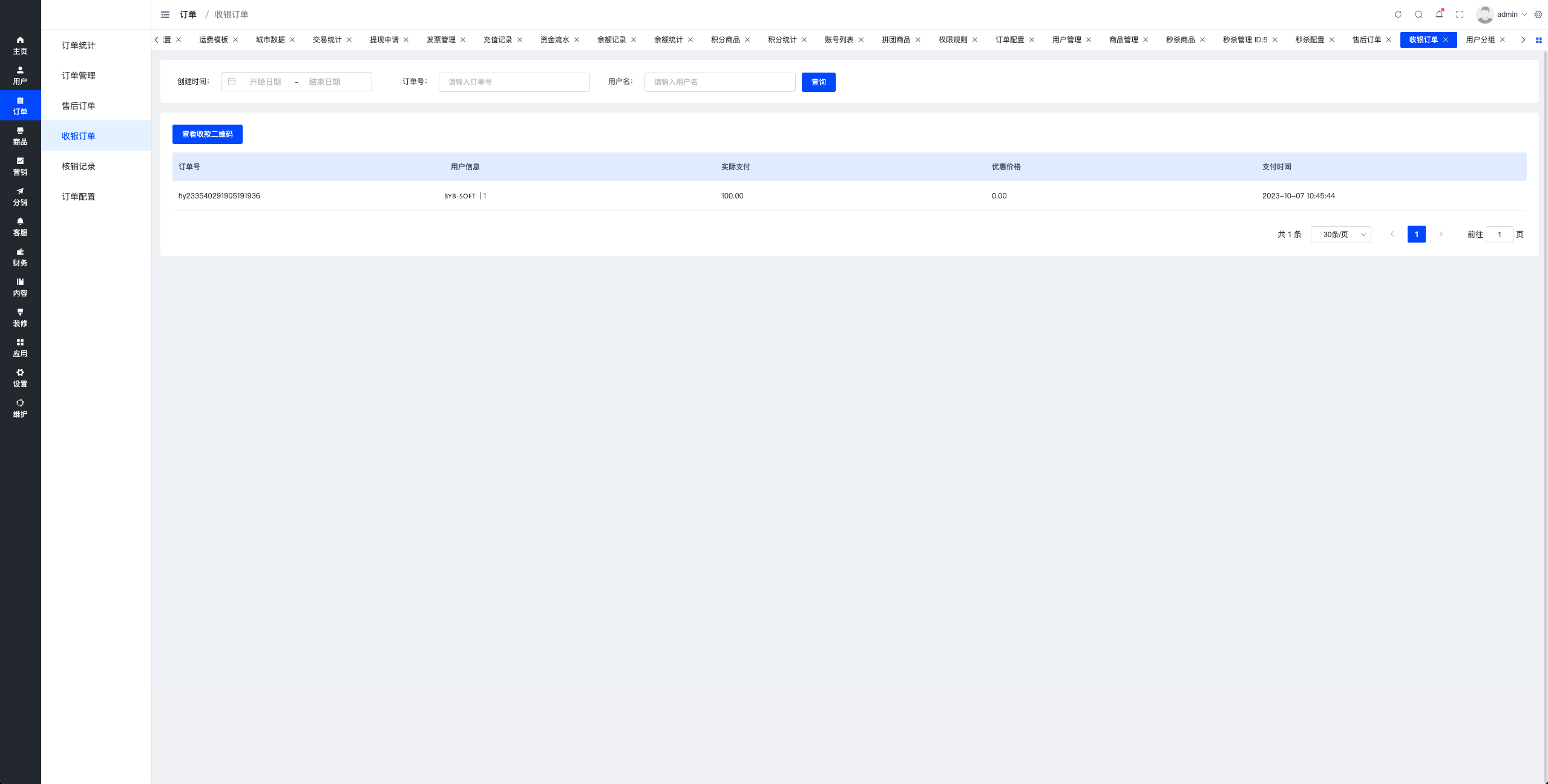Open the 内容 content sidebar icon
1548x784 pixels.
[x=20, y=287]
